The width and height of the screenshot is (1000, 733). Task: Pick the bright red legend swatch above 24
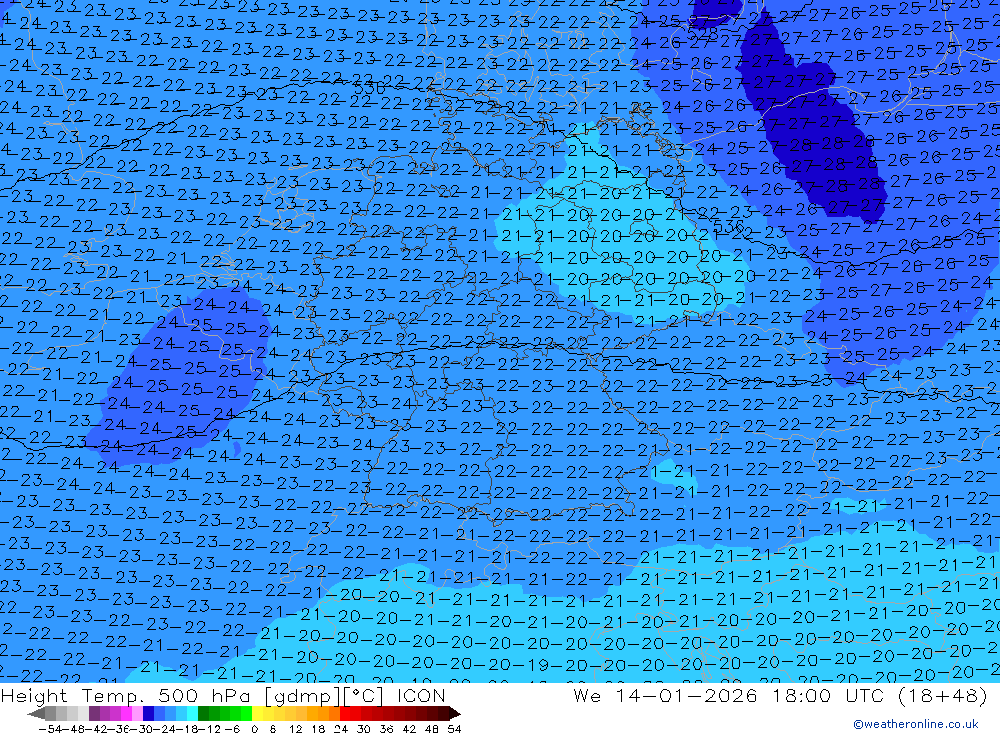345,713
